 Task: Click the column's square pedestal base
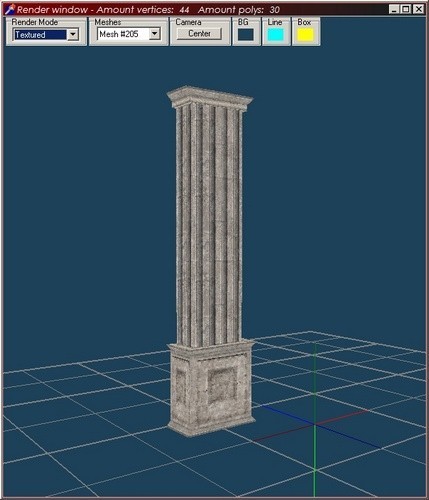pyautogui.click(x=211, y=388)
